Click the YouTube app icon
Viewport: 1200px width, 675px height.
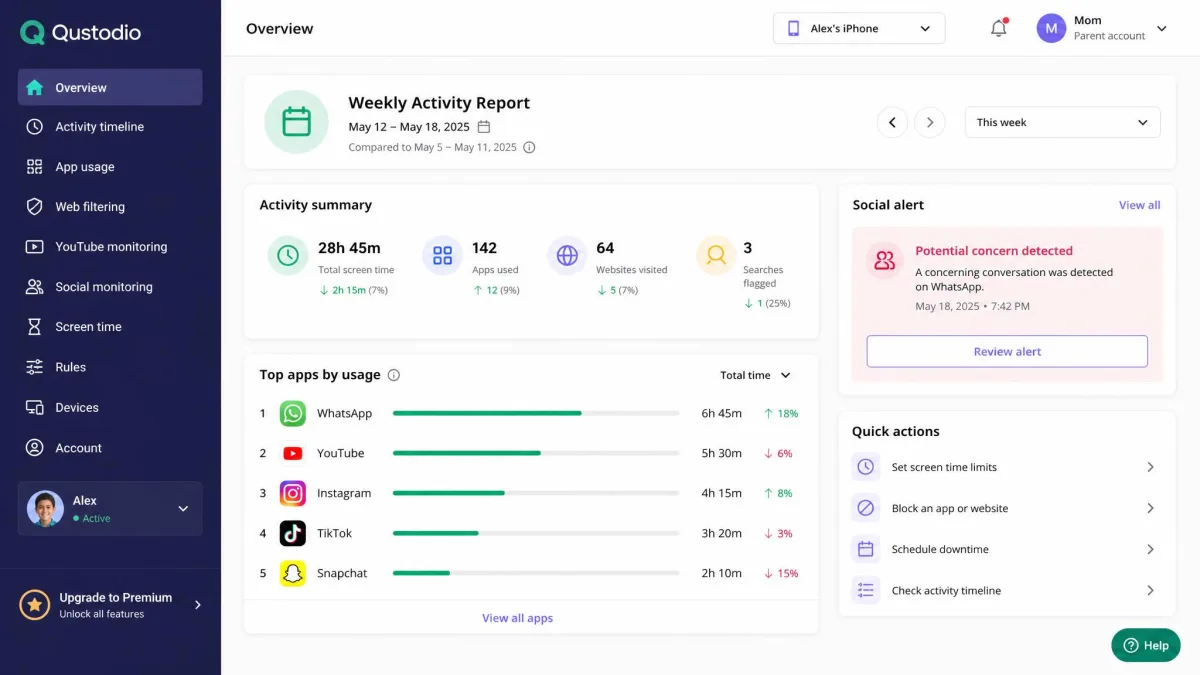coord(292,453)
